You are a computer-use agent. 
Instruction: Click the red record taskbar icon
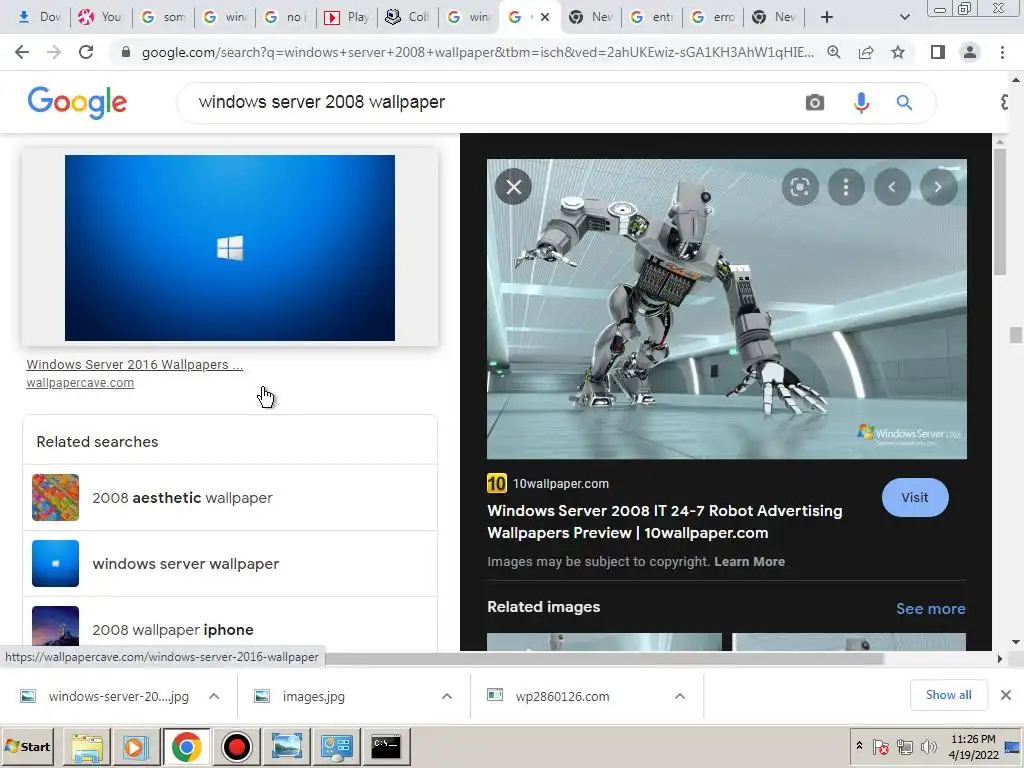point(236,746)
